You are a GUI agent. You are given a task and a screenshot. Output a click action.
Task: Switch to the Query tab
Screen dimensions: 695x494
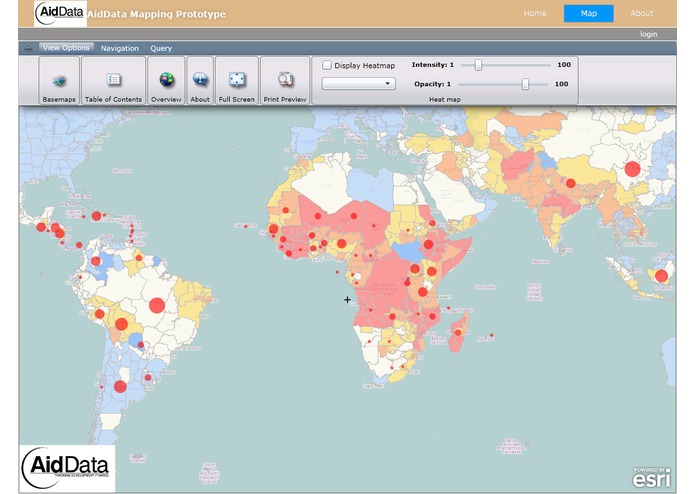click(x=161, y=48)
